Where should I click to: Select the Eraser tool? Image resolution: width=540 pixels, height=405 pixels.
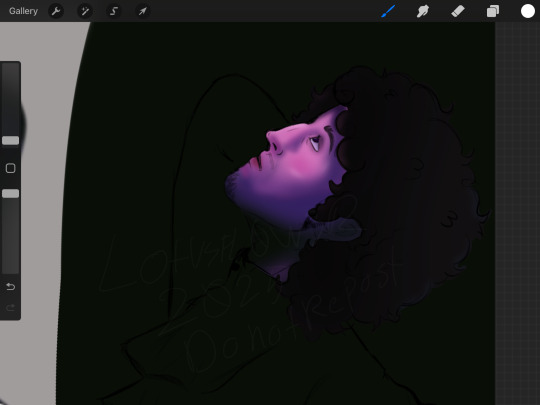click(x=458, y=11)
